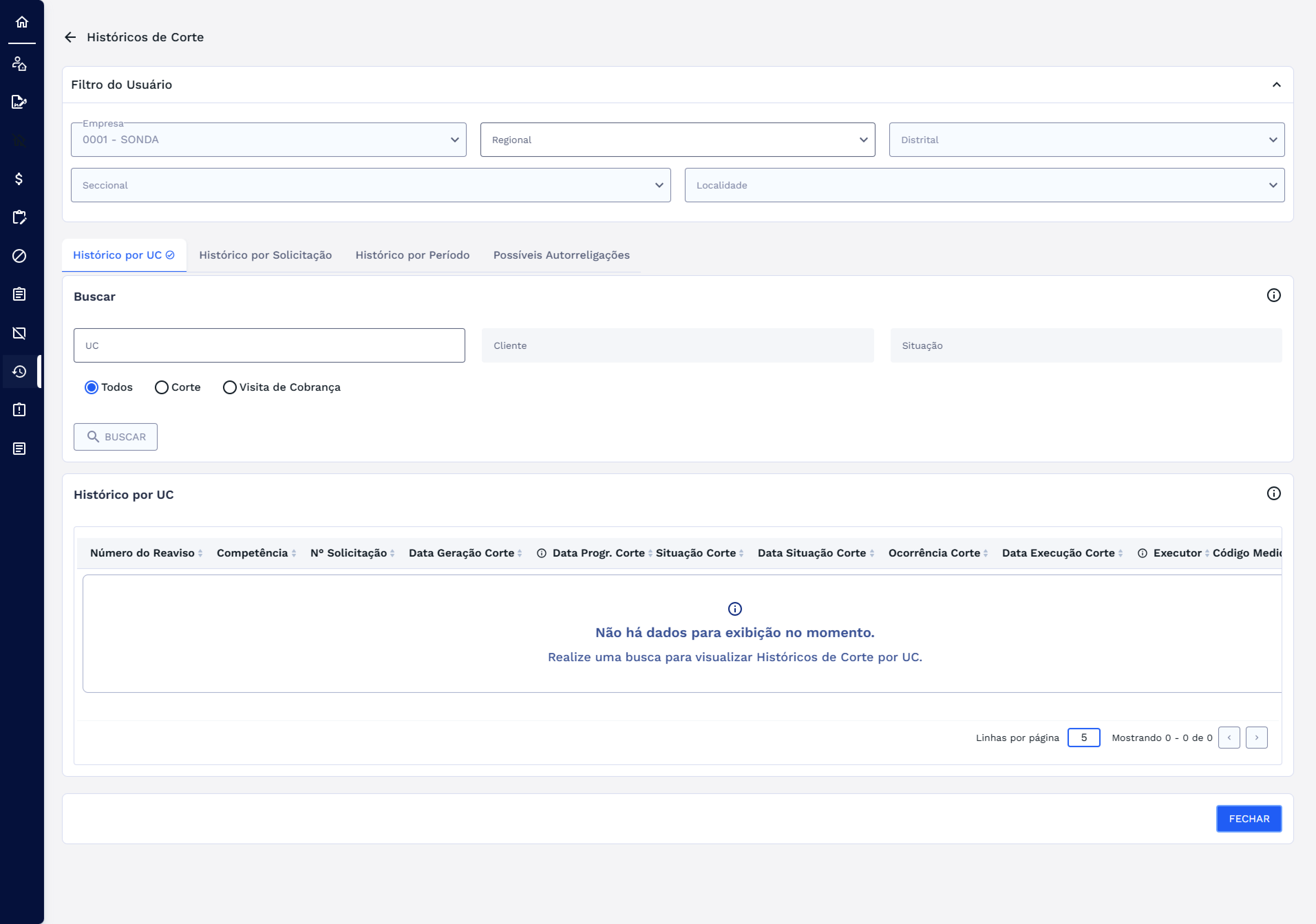
Task: Switch to Histórico por Período tab
Action: (x=412, y=256)
